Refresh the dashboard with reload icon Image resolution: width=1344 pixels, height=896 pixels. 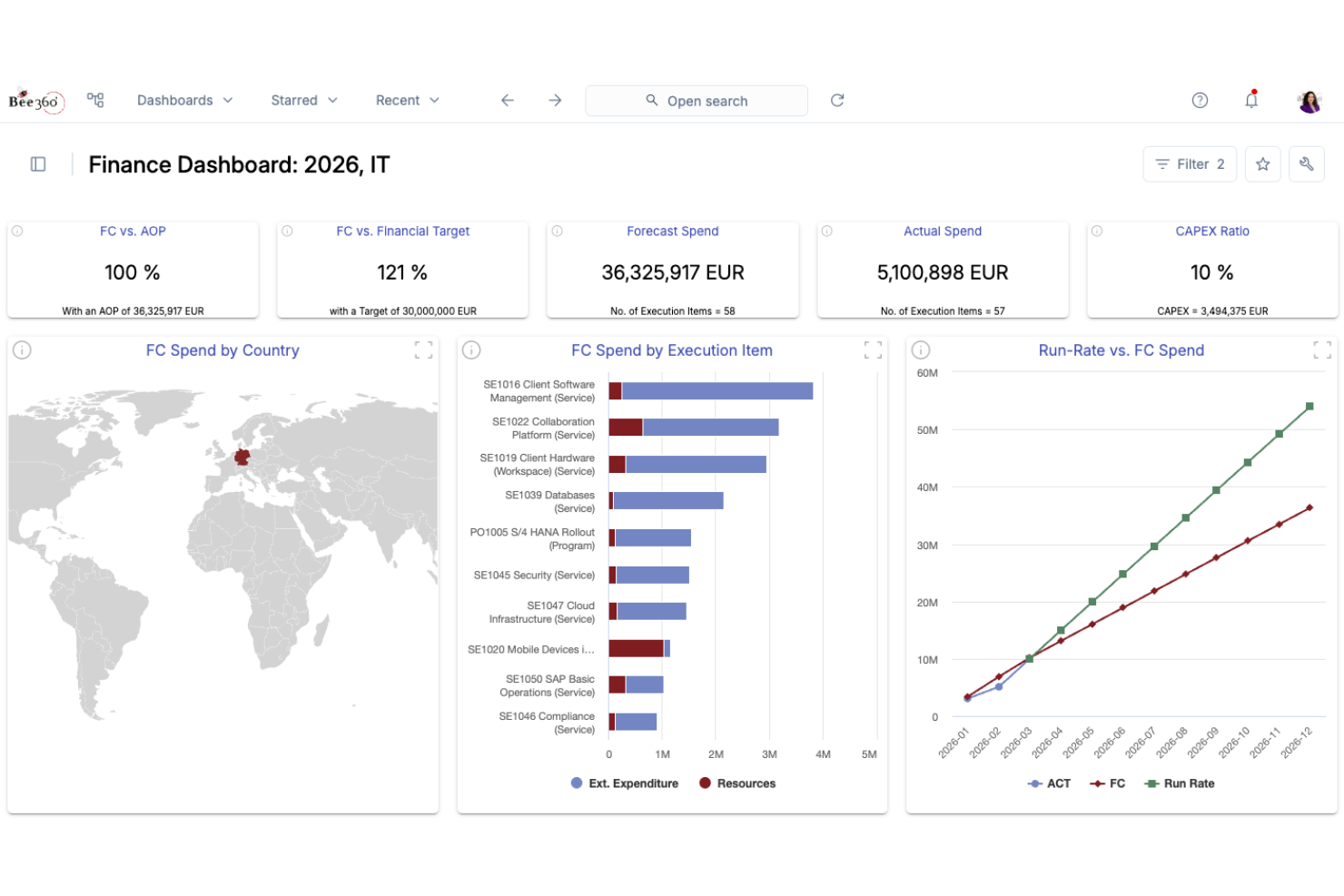click(837, 100)
